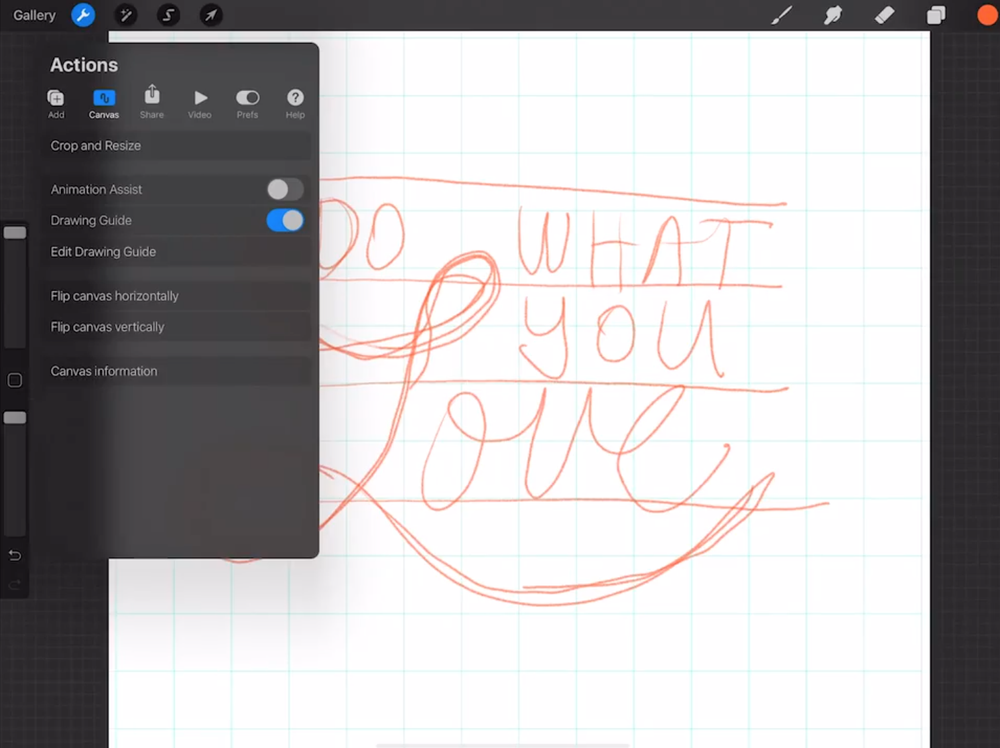
Task: Disable the Drawing Guide
Action: [284, 220]
